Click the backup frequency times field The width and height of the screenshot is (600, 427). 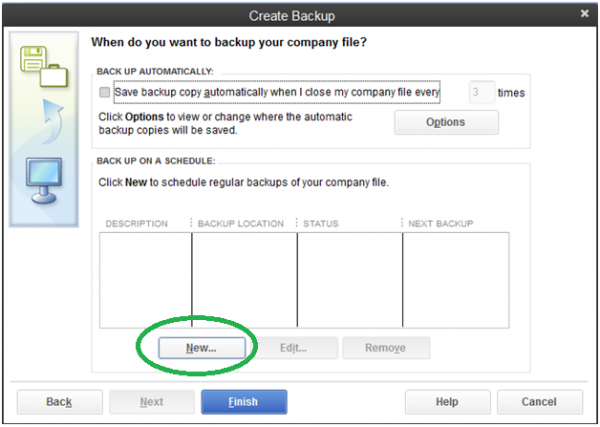pos(481,93)
